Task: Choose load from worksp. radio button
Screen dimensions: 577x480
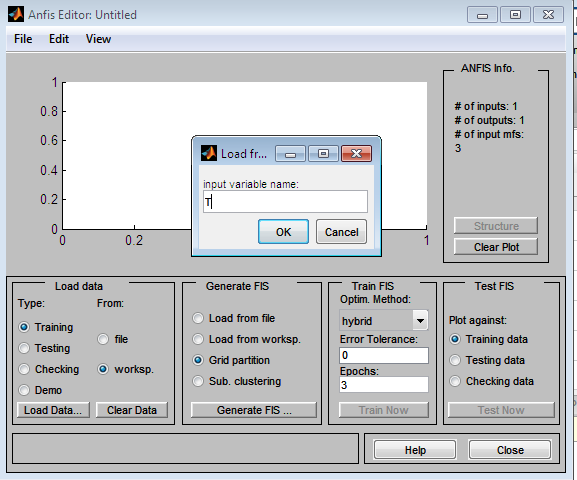Action: (x=103, y=369)
